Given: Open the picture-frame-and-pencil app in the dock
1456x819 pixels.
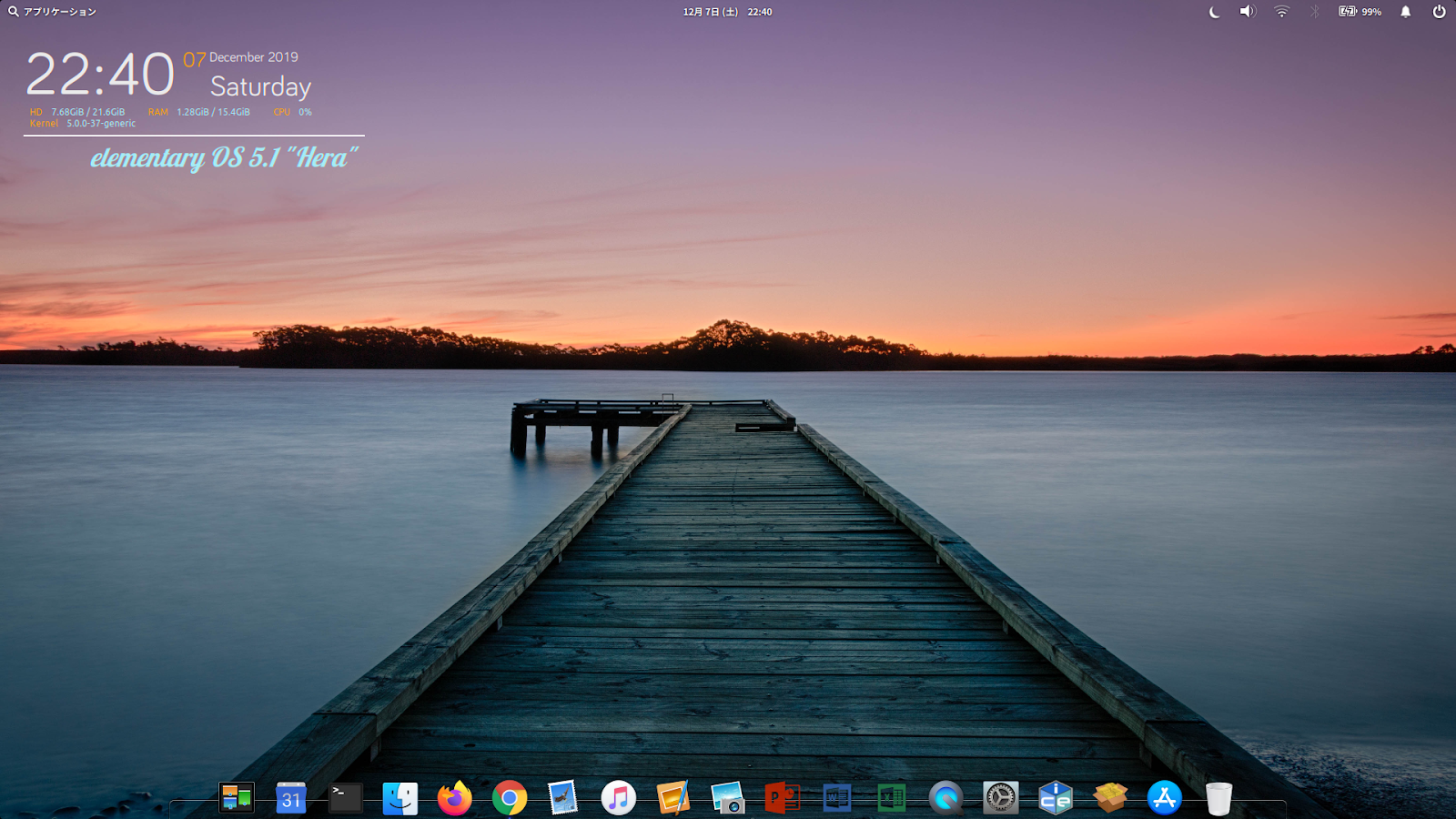Looking at the screenshot, I should (673, 798).
